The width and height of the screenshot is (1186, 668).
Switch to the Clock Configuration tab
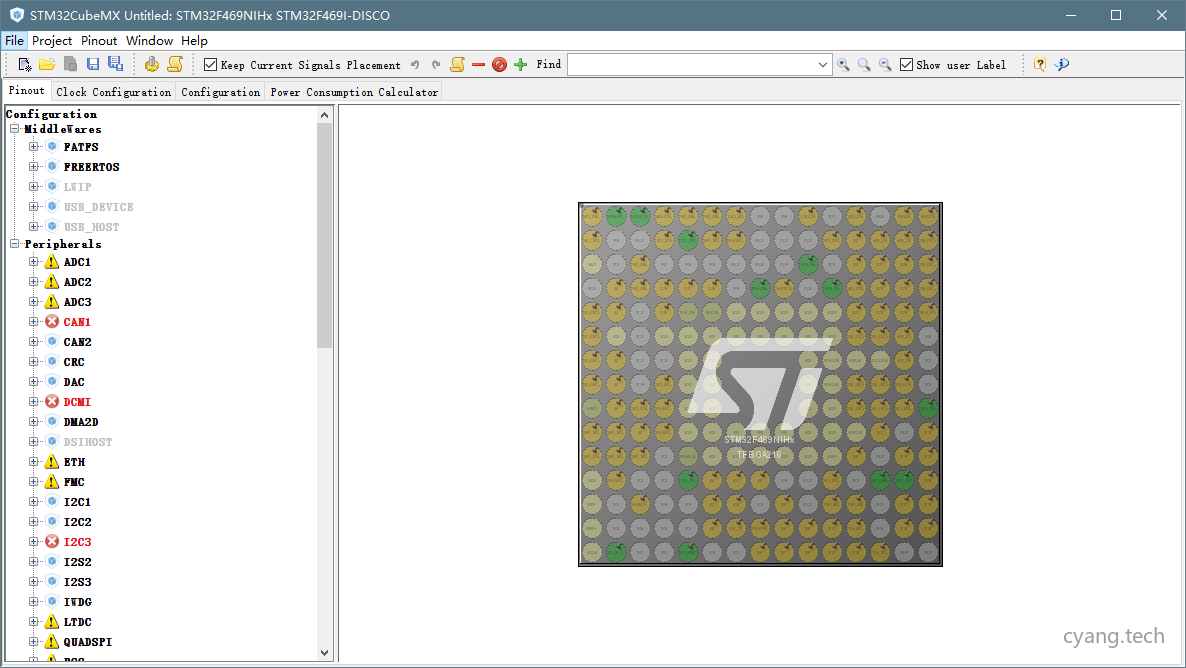point(113,92)
